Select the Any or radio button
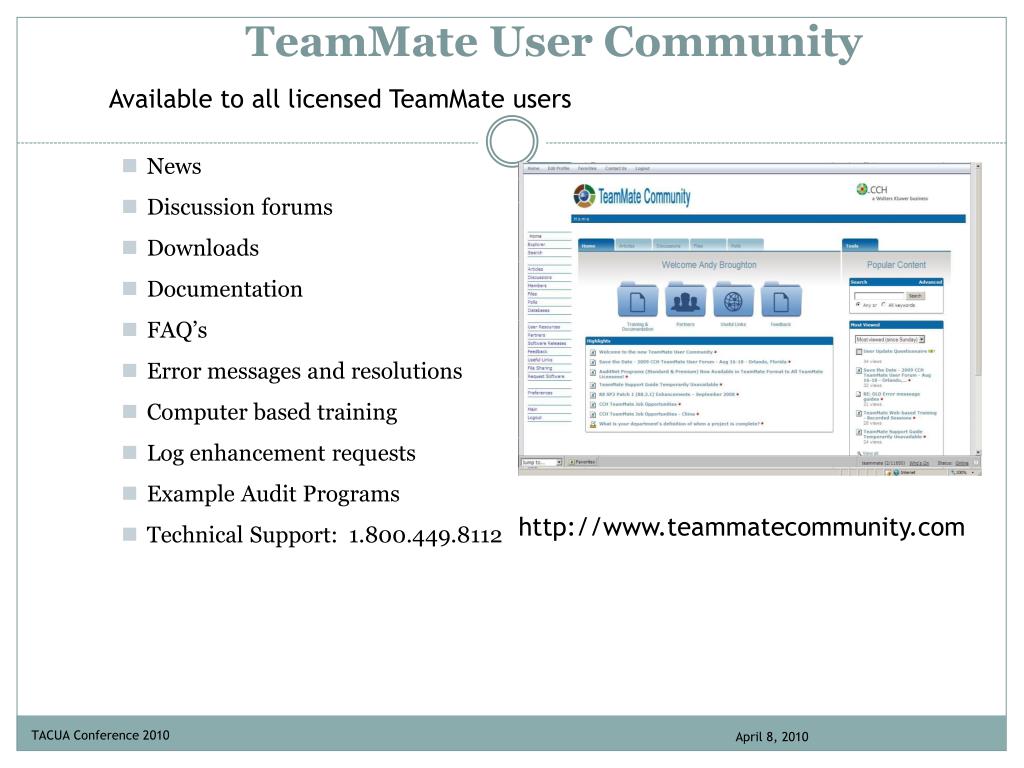Viewport: 1024px width, 768px height. (858, 304)
